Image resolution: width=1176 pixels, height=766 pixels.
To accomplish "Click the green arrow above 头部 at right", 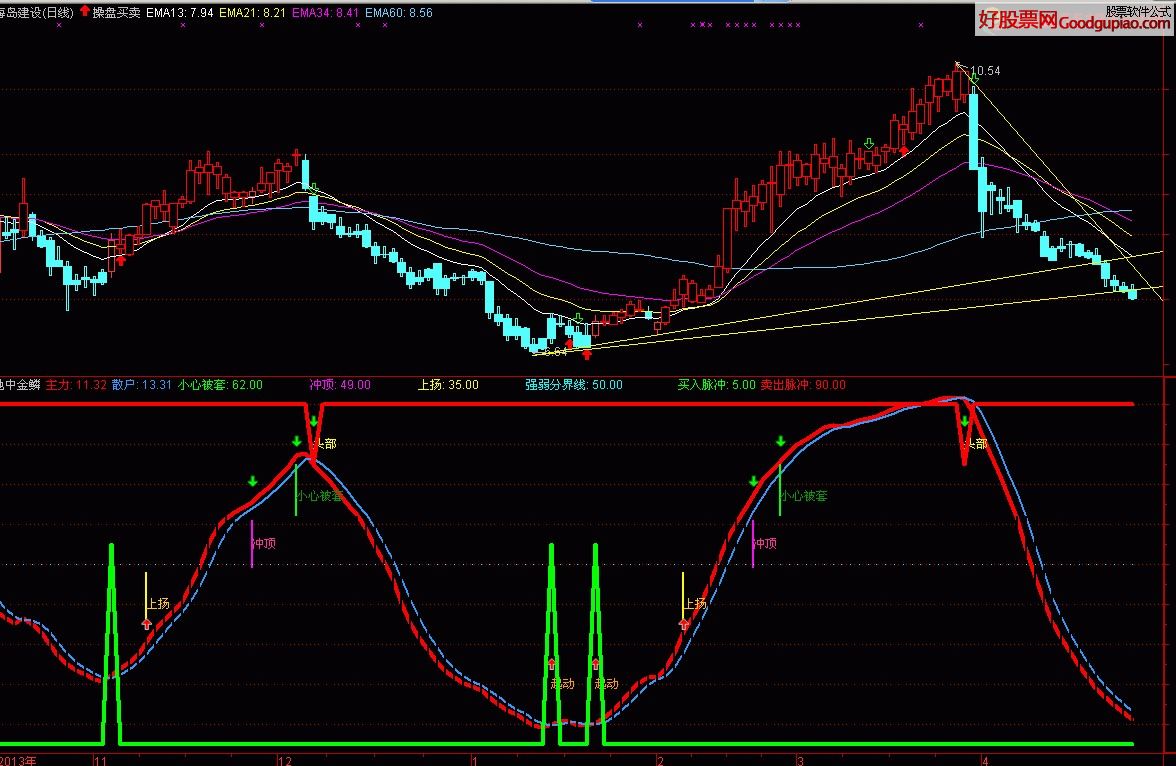I will [x=964, y=422].
